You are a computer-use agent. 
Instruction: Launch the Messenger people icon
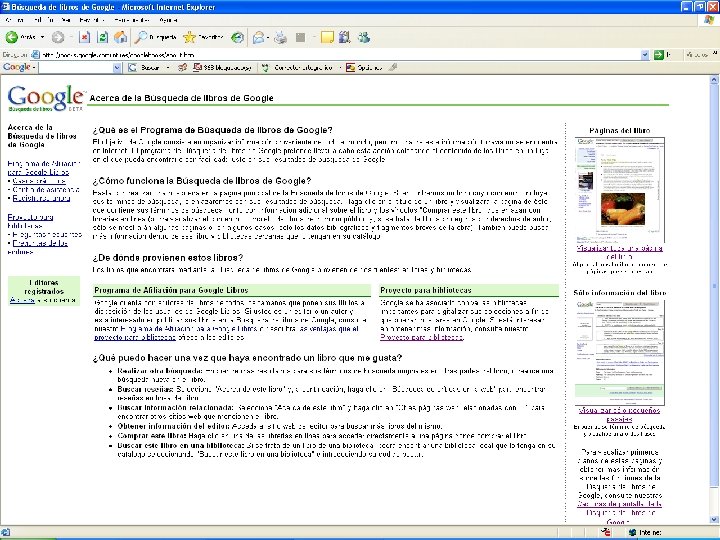(364, 37)
